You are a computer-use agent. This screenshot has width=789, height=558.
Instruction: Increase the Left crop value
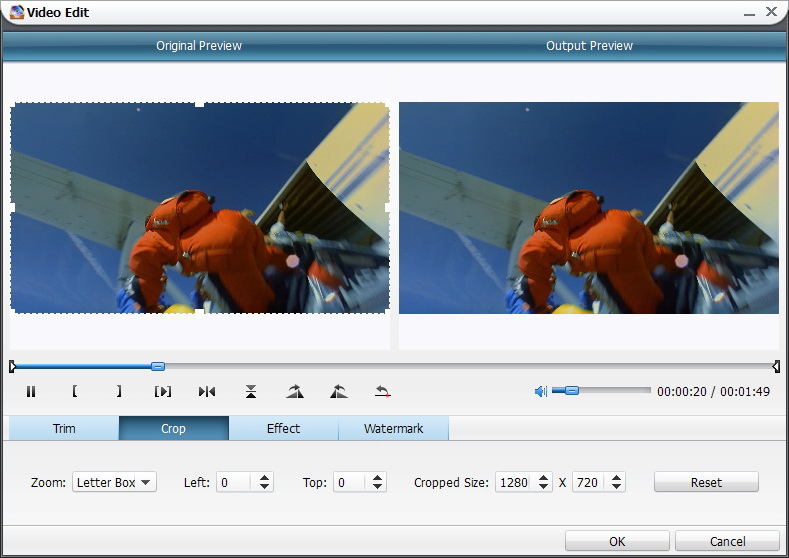pos(265,477)
